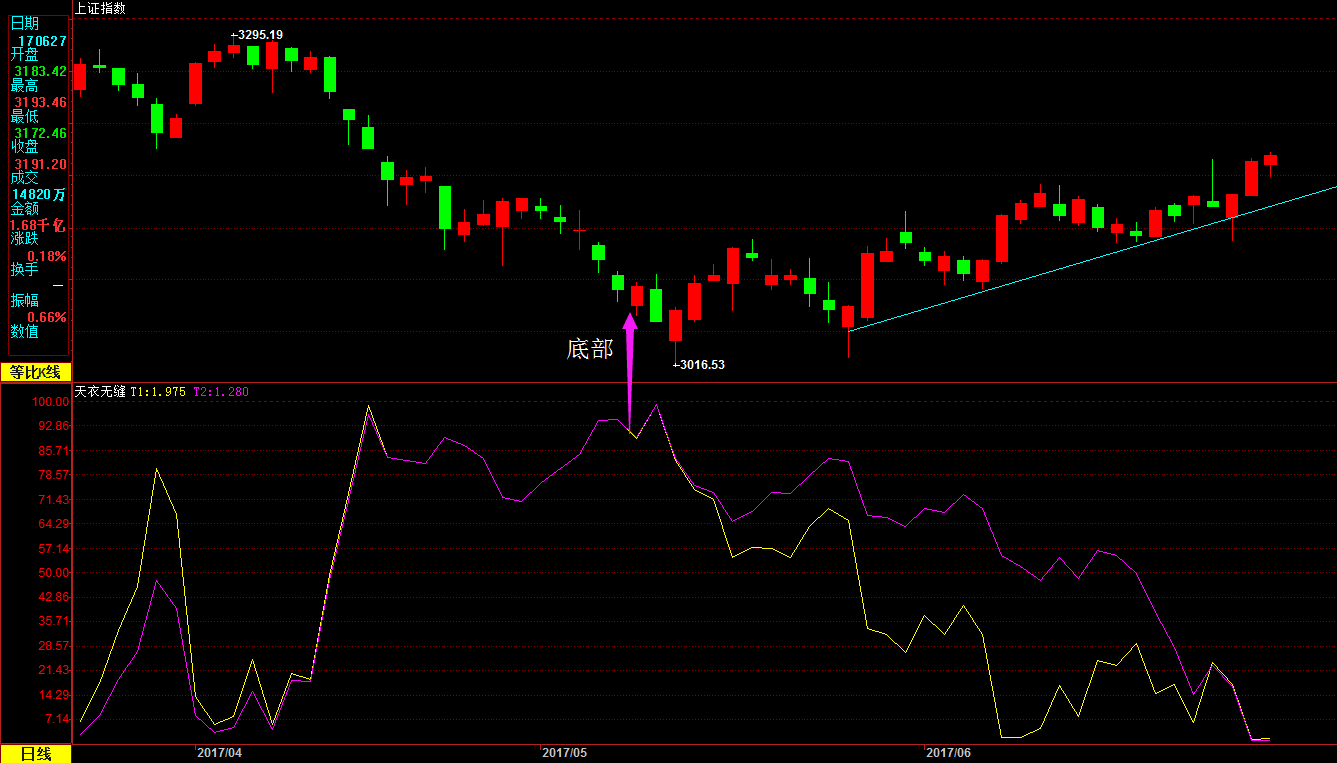
Task: Click the 等比K线 button
Action: coord(35,373)
